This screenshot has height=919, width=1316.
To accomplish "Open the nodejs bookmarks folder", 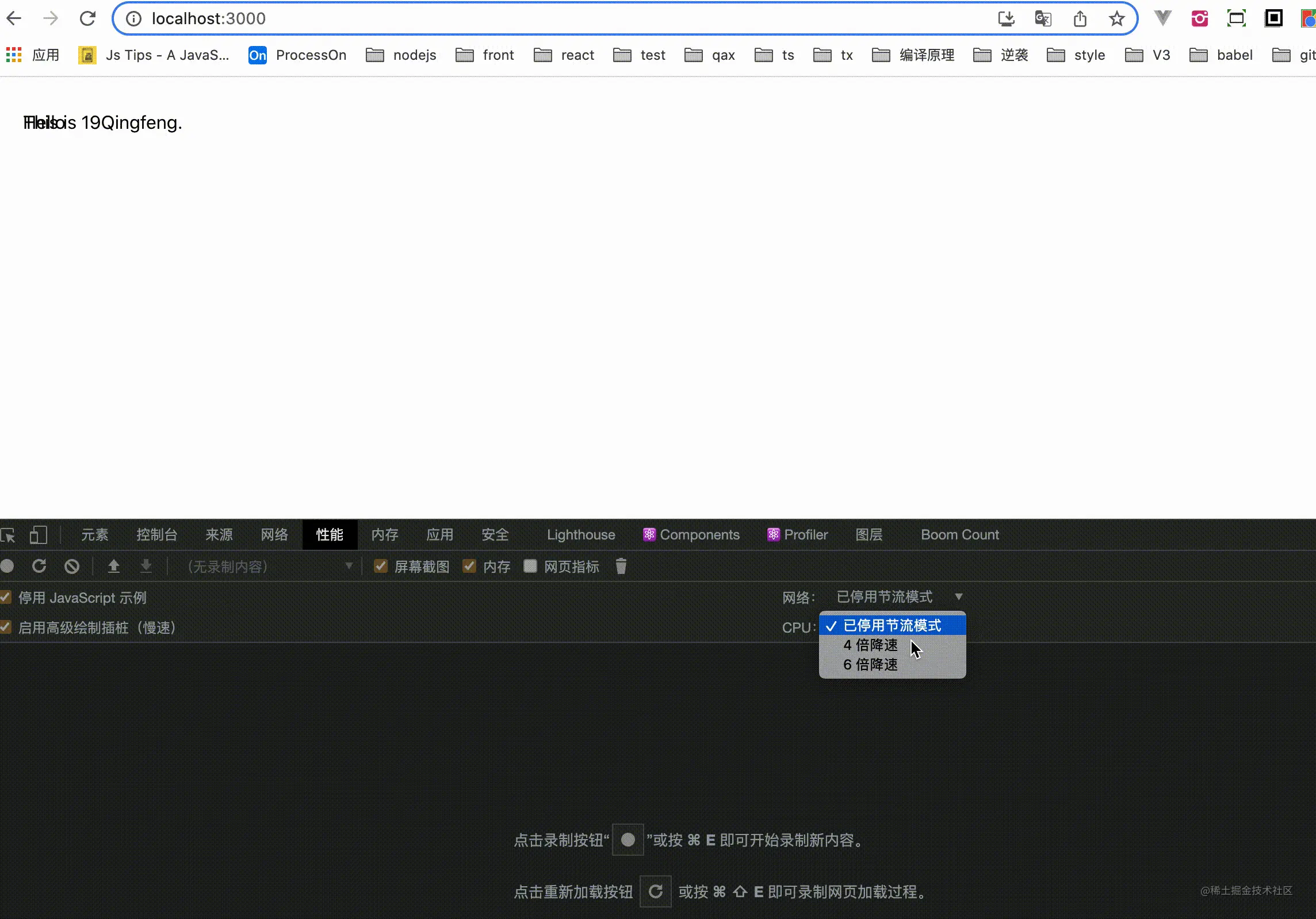I will click(401, 55).
